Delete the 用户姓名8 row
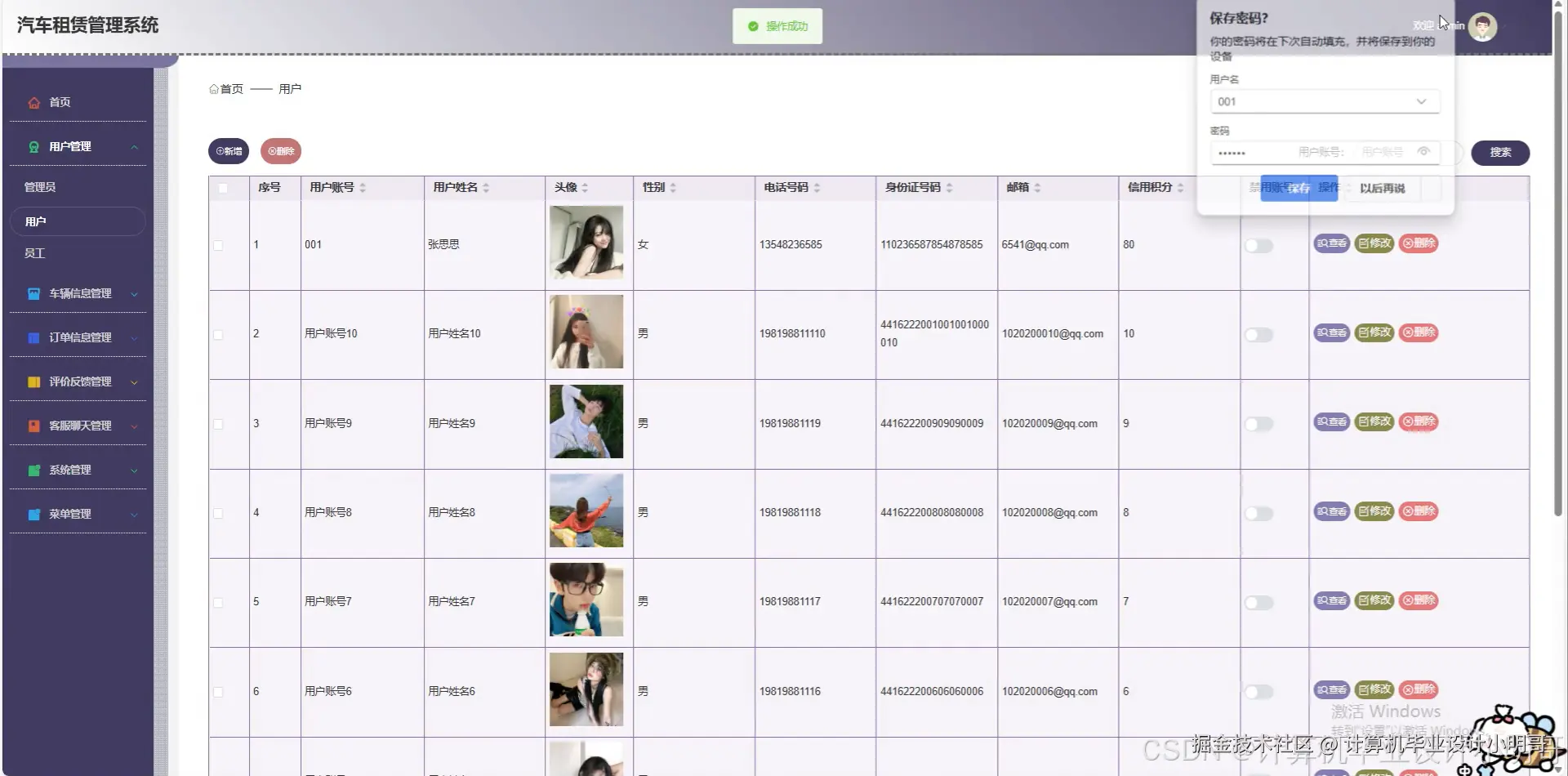Image resolution: width=1568 pixels, height=776 pixels. click(x=1419, y=511)
